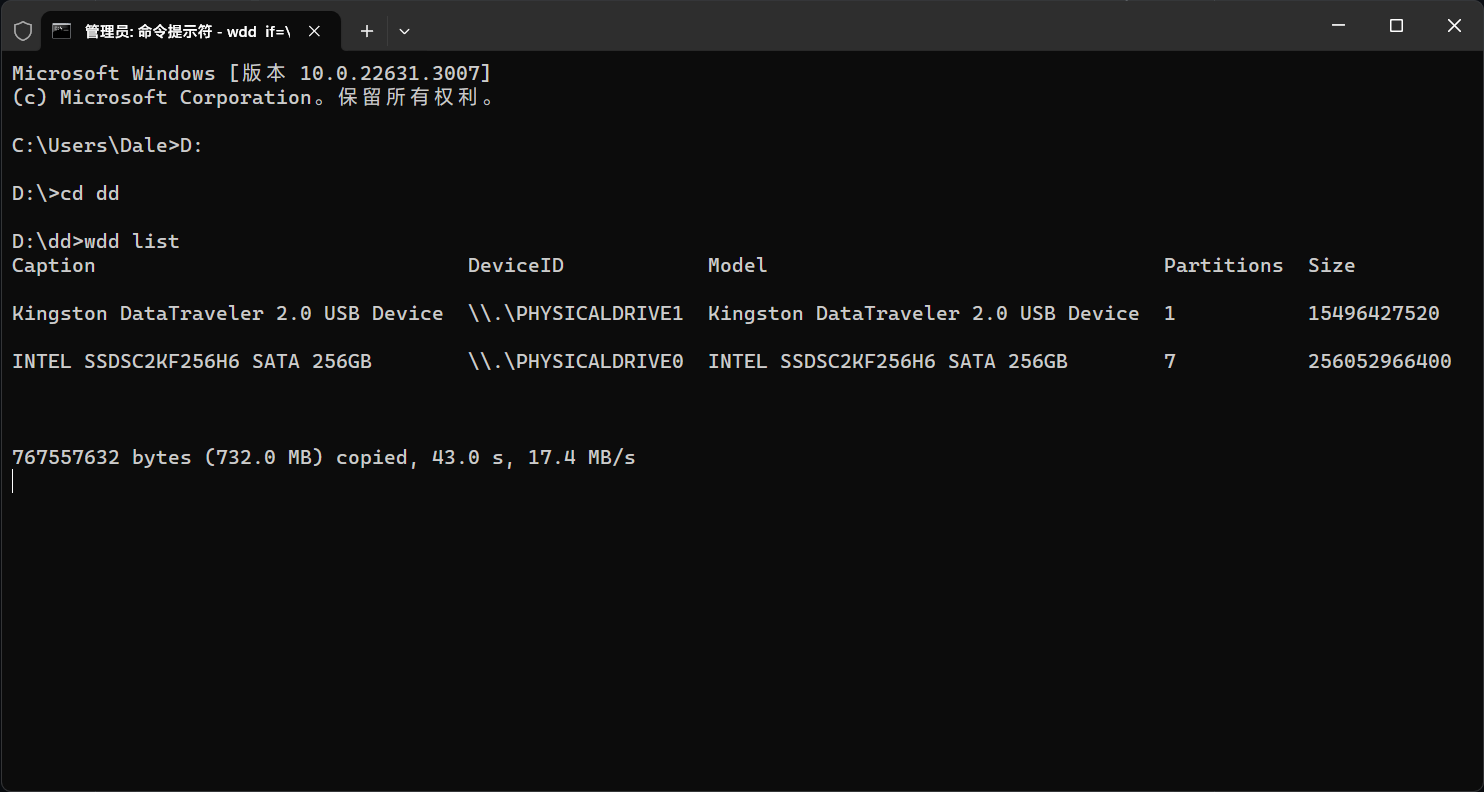Close the terminal window
The image size is (1484, 792).
click(1455, 26)
